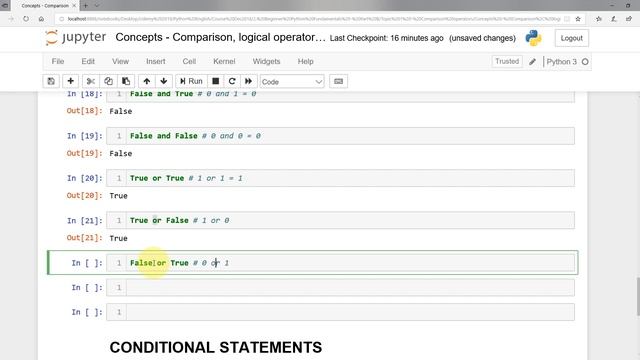Open the View menu

click(x=120, y=61)
